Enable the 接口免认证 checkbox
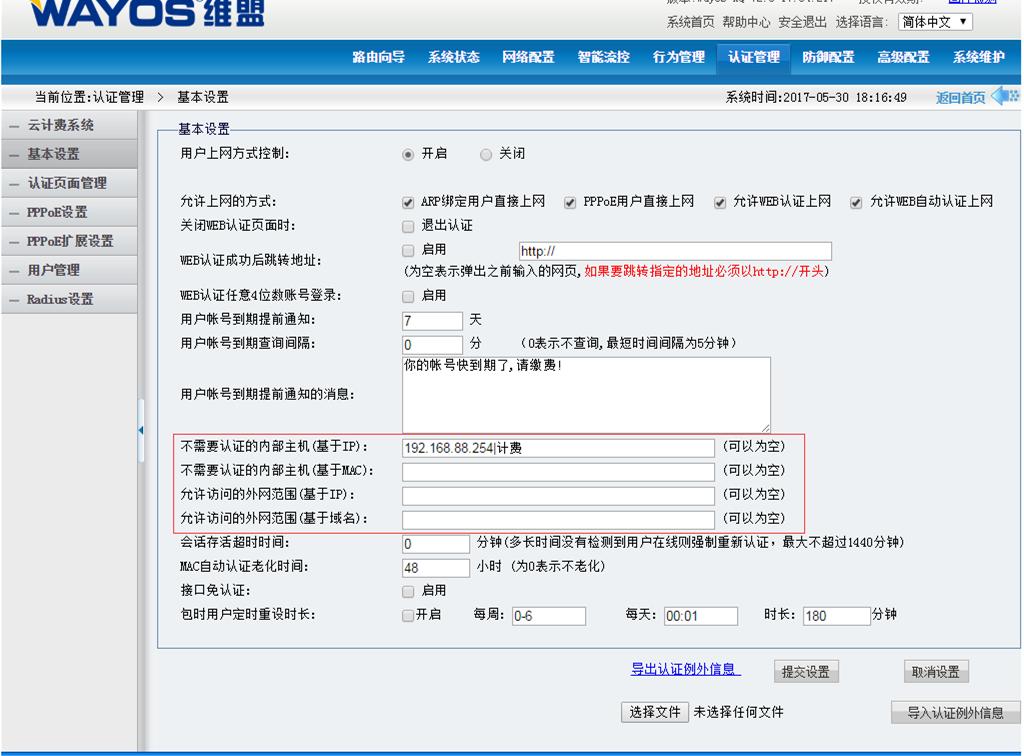The height and width of the screenshot is (756, 1024). pyautogui.click(x=408, y=591)
